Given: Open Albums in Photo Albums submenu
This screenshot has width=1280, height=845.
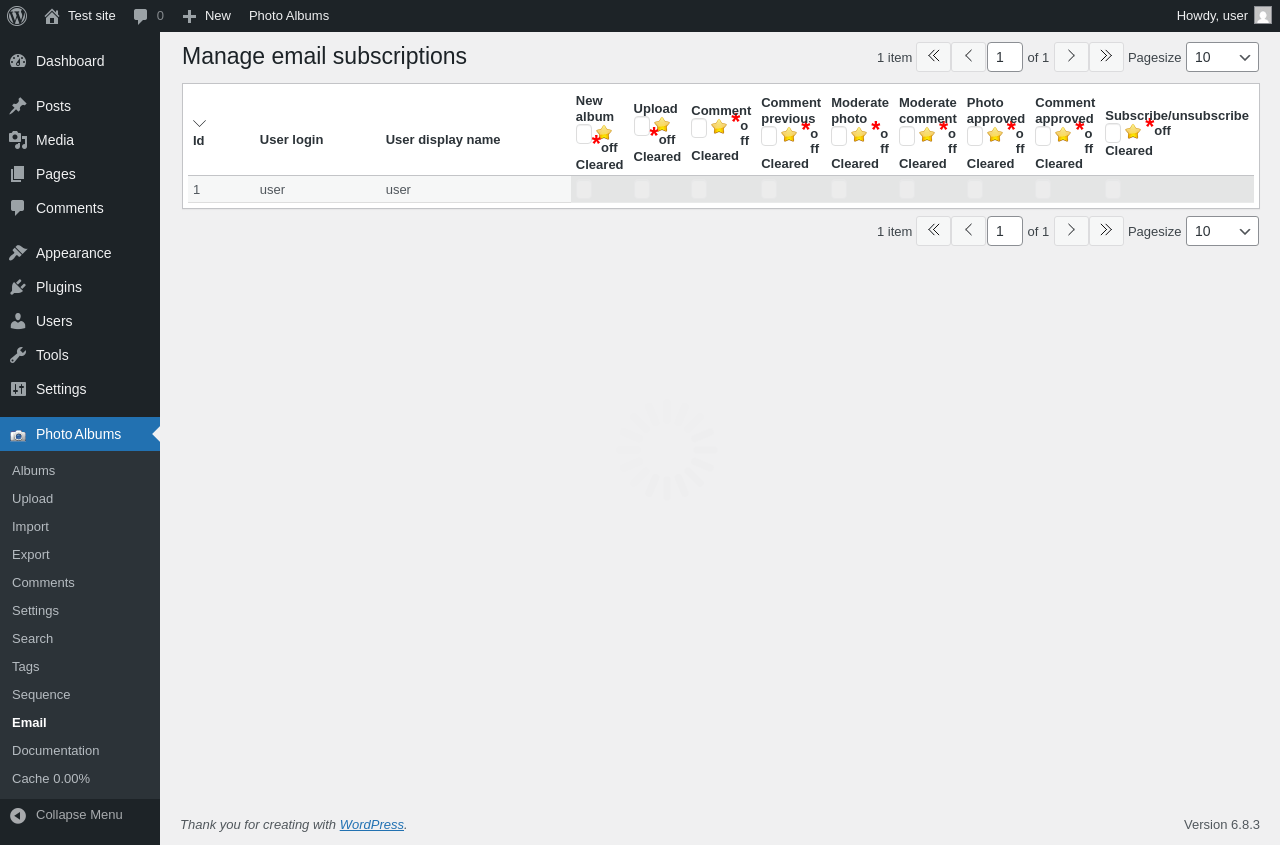Looking at the screenshot, I should [x=33, y=471].
